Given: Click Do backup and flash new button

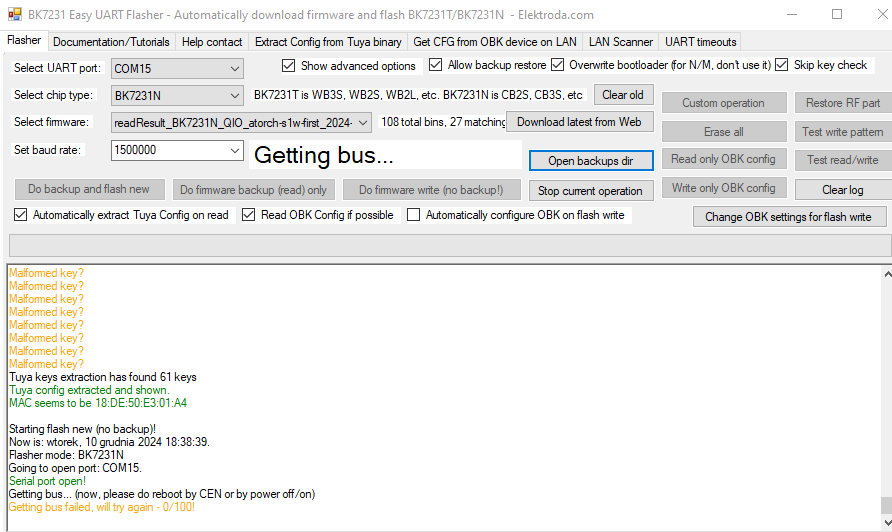Looking at the screenshot, I should (89, 189).
